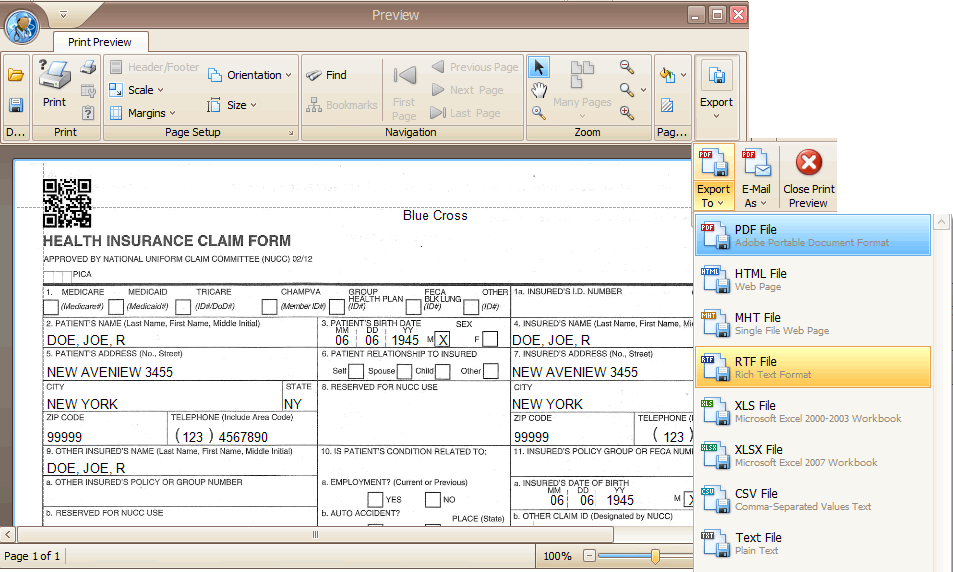Click the Page Color paint bucket icon
This screenshot has width=953, height=572.
(667, 75)
